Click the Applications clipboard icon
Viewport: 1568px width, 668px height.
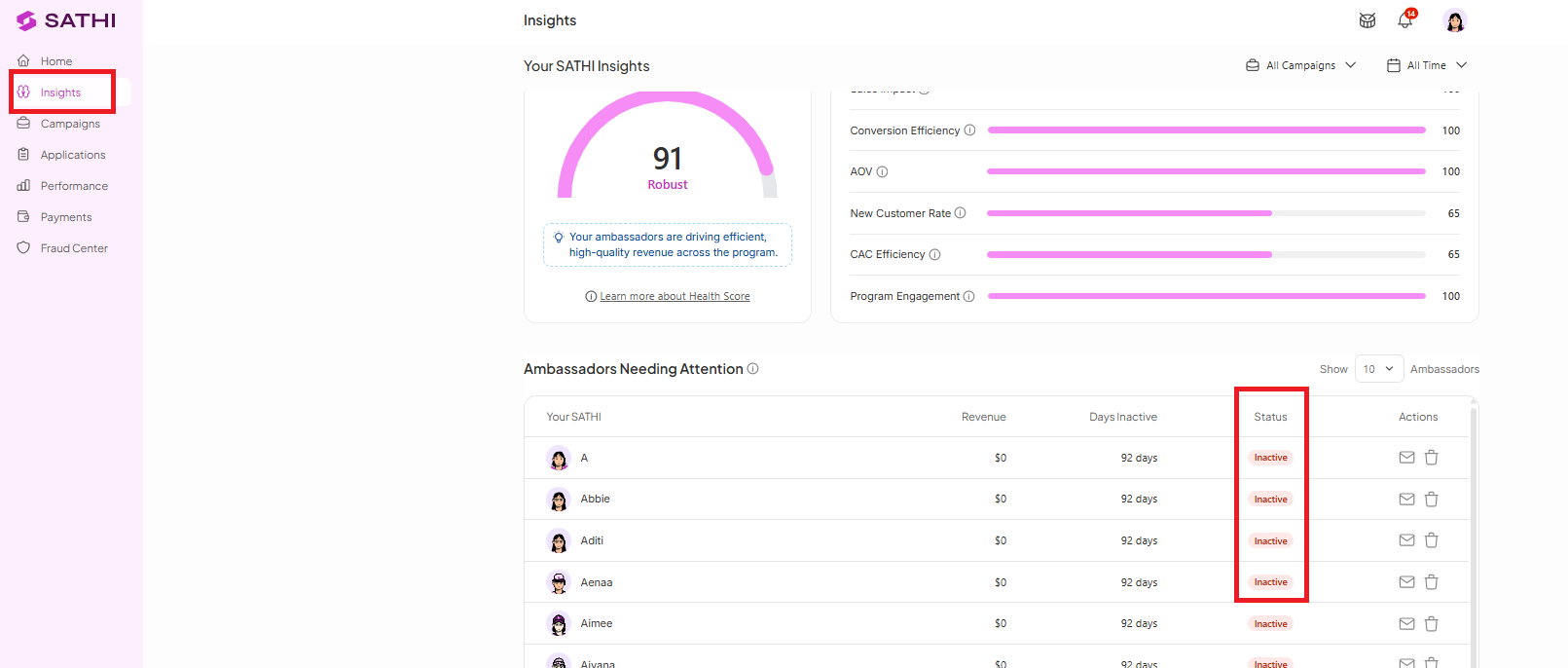pos(23,154)
